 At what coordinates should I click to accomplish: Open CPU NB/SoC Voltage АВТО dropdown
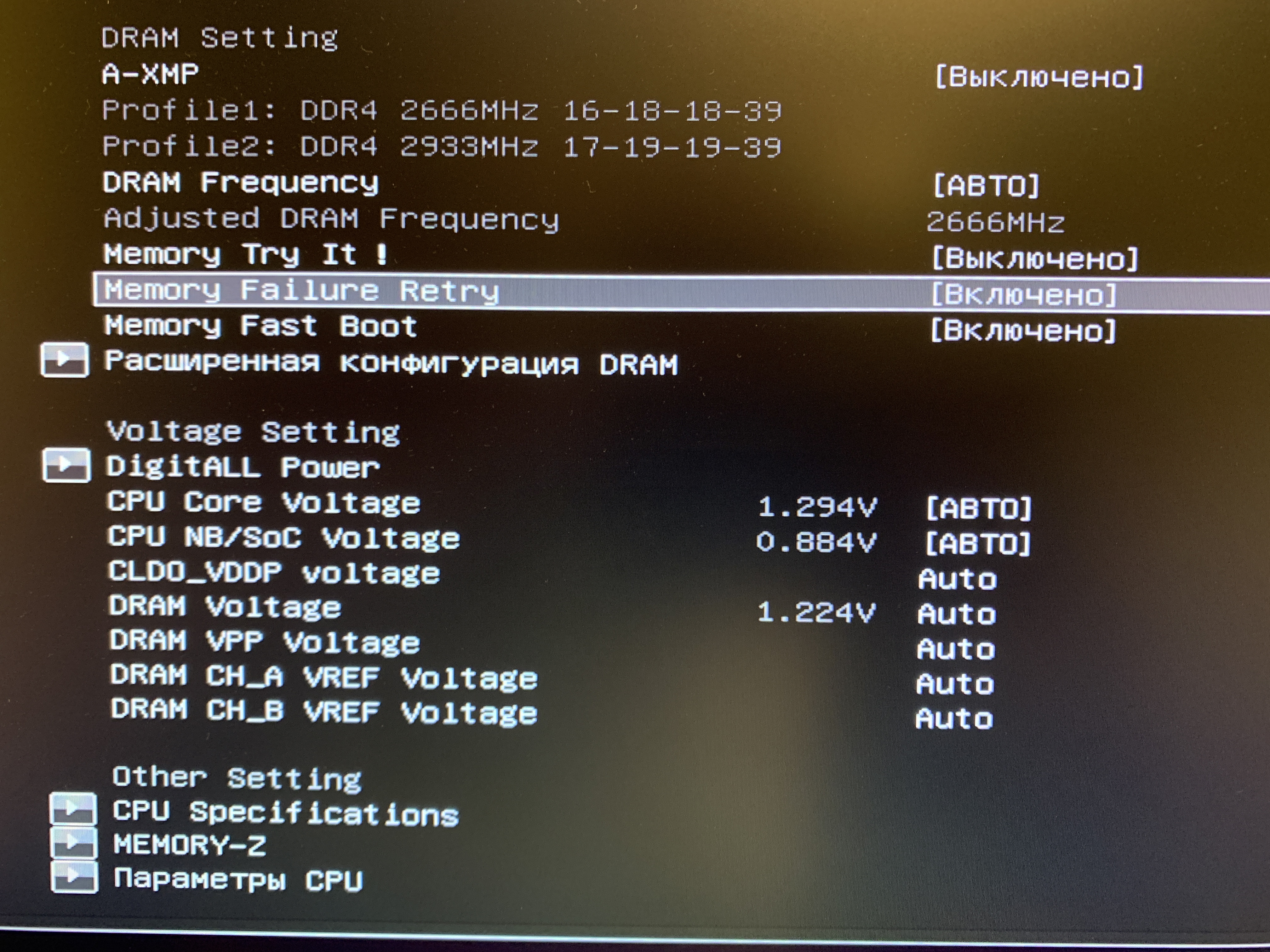pos(978,543)
